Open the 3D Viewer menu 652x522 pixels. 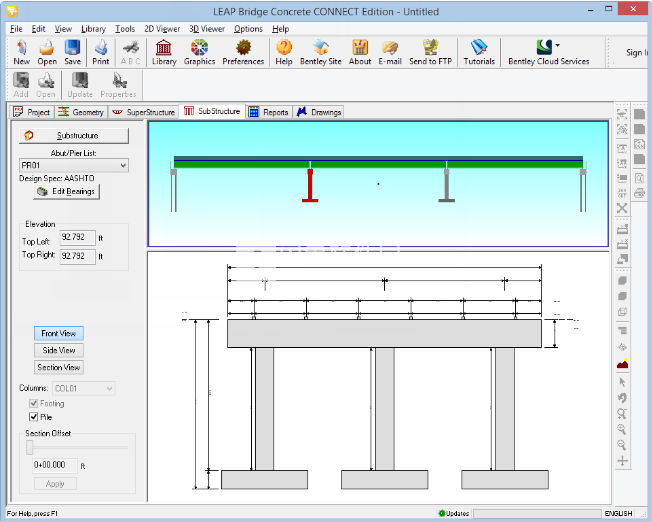tap(207, 29)
